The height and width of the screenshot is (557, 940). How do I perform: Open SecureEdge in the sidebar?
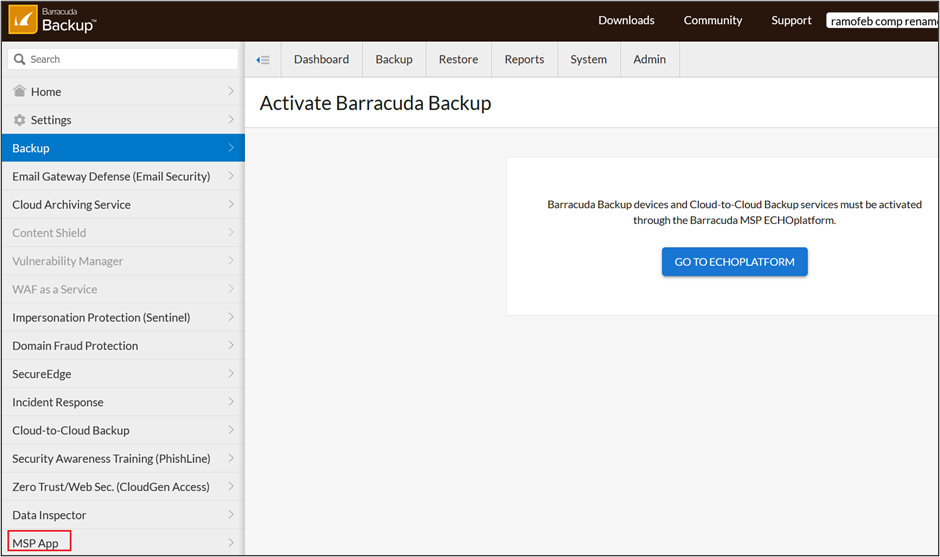123,374
